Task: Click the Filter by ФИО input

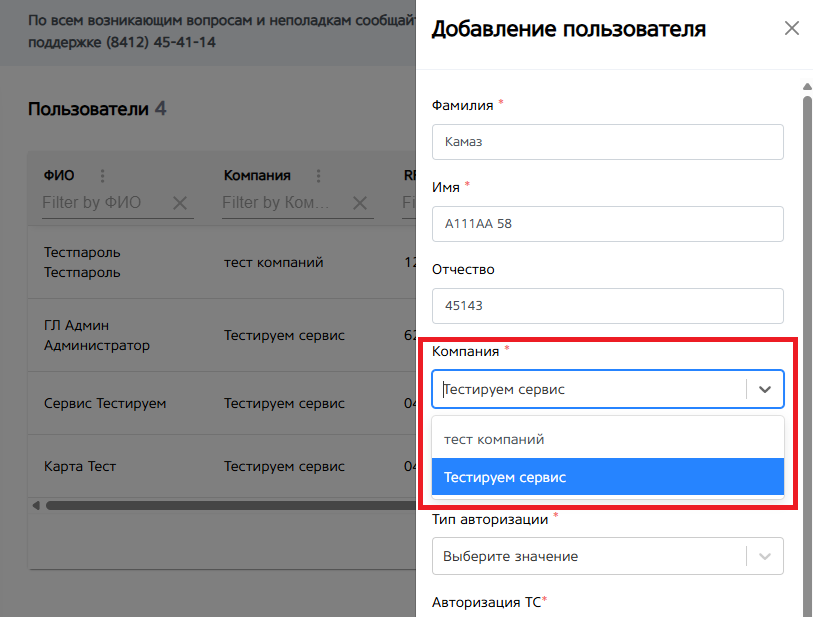Action: pos(105,202)
